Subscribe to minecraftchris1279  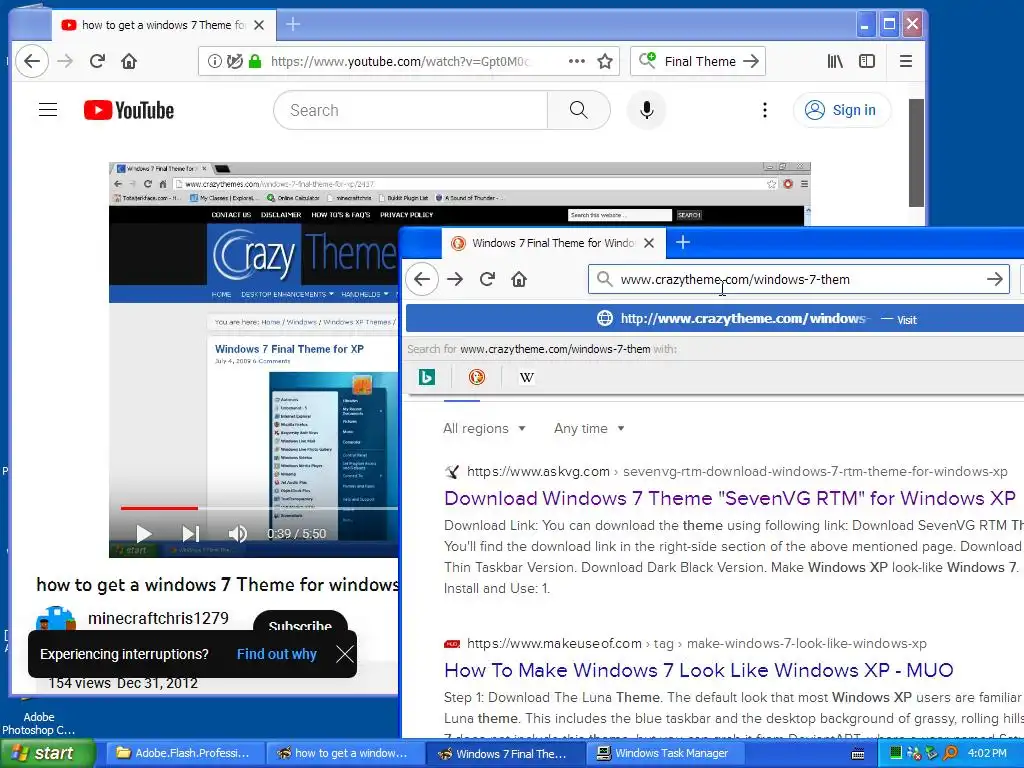(300, 623)
